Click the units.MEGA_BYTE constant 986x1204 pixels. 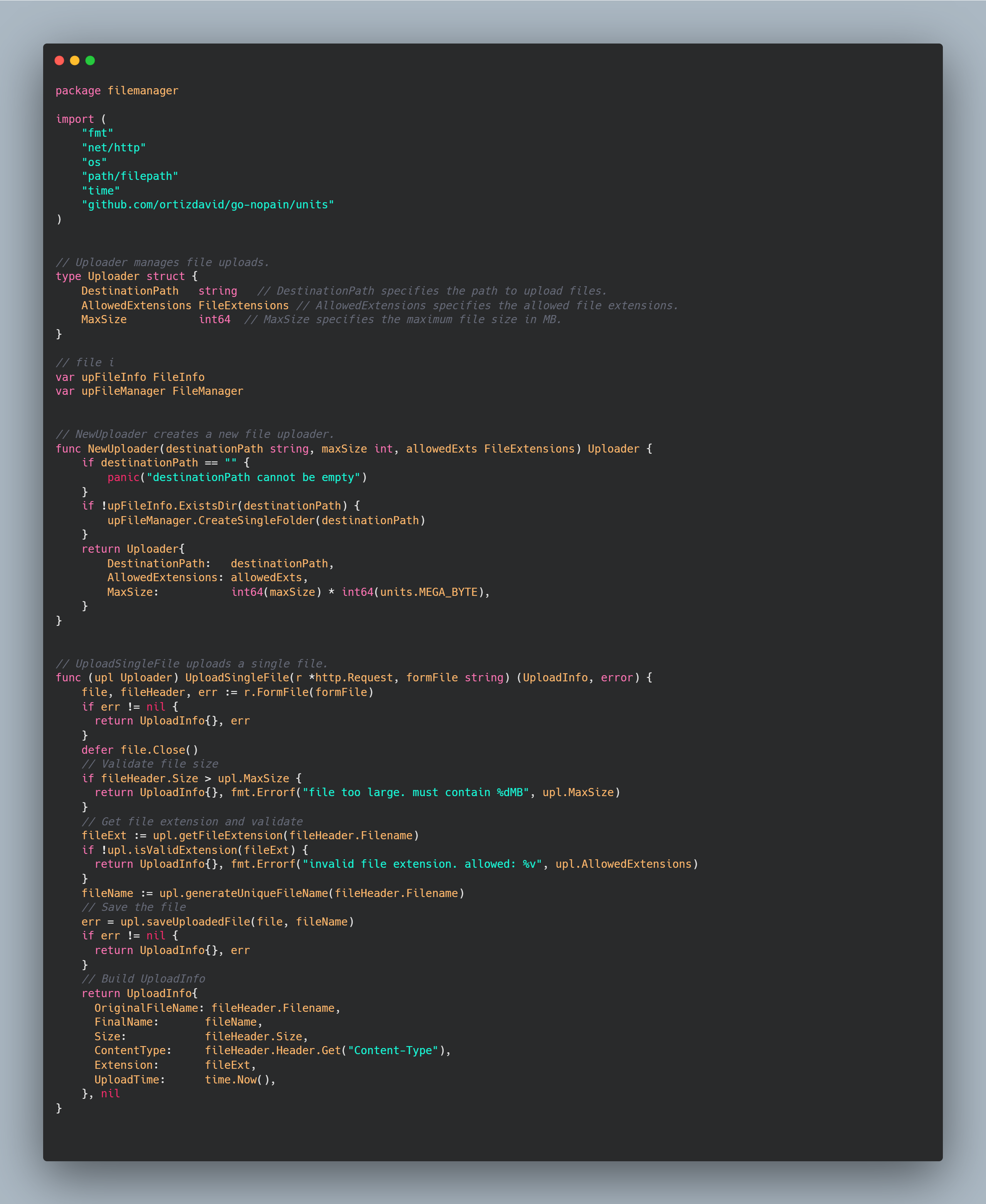(429, 592)
